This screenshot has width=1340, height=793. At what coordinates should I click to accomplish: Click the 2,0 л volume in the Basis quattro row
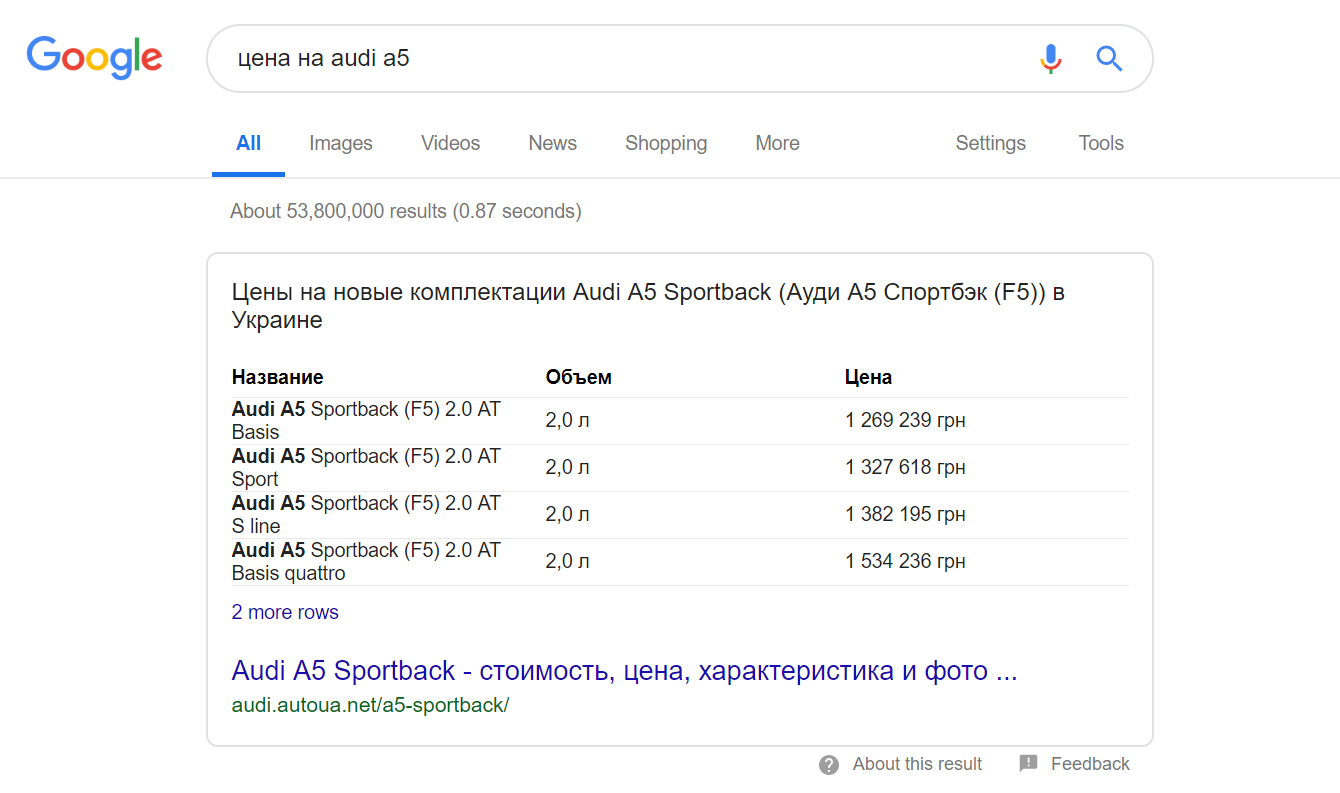(x=567, y=562)
